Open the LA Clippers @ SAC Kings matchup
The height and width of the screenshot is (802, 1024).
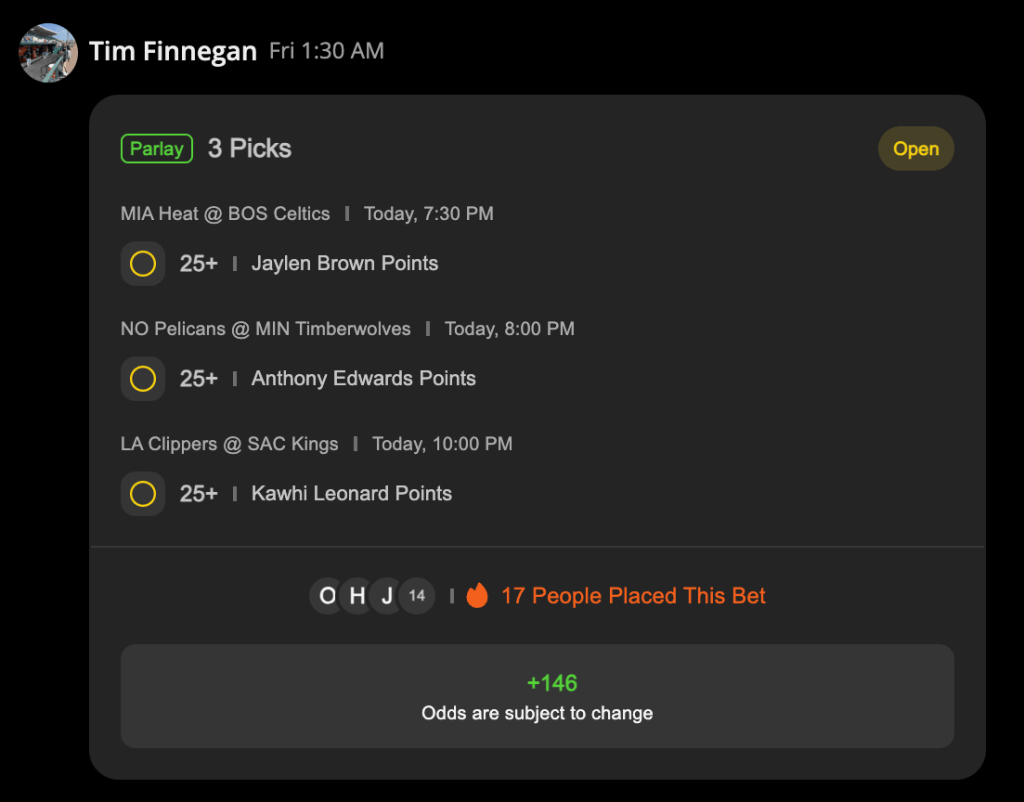pos(229,443)
